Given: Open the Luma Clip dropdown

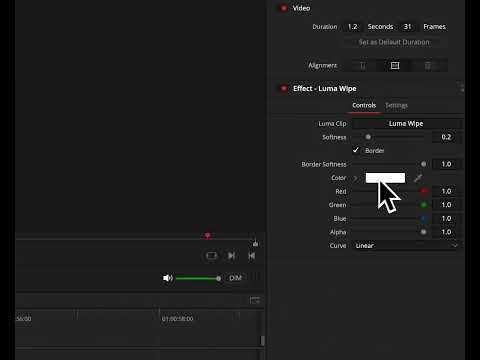Looking at the screenshot, I should (x=407, y=124).
